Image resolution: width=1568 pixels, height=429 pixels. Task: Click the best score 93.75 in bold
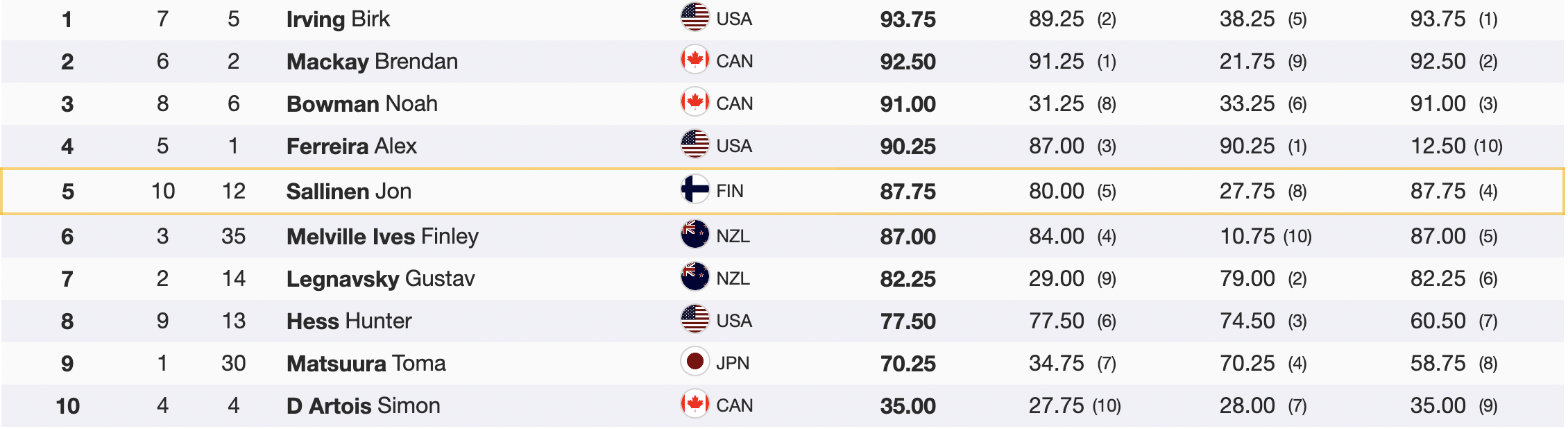(907, 19)
